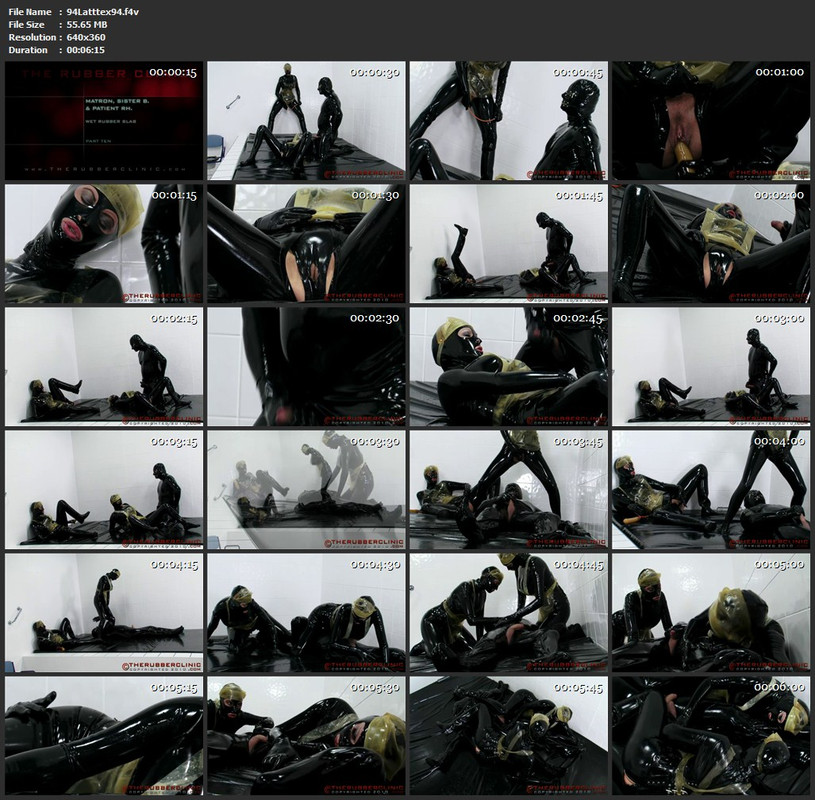The height and width of the screenshot is (800, 815).
Task: Open the thumbnail stamped 00:00:15
Action: (104, 121)
